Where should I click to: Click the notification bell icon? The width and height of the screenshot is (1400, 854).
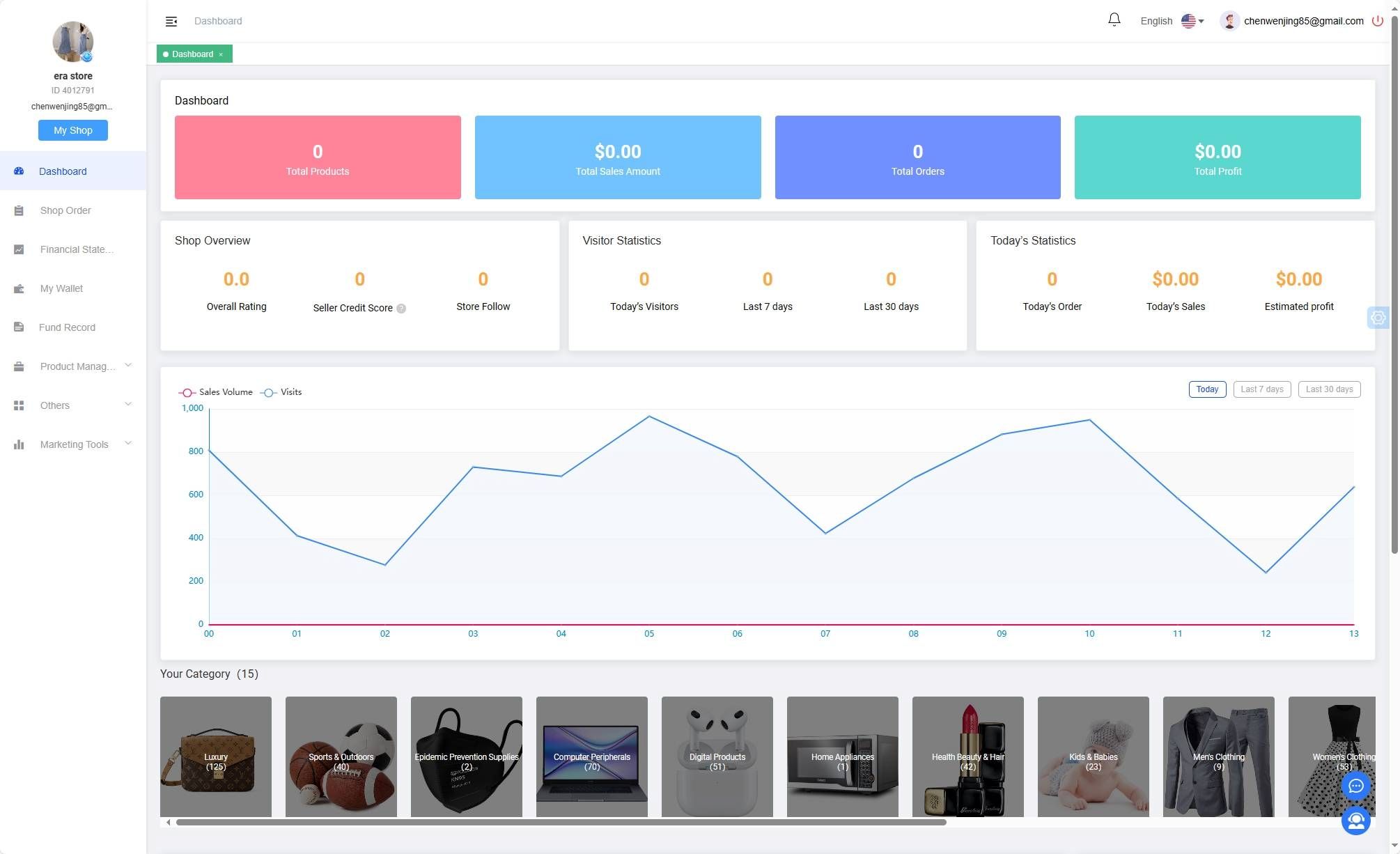pyautogui.click(x=1114, y=20)
